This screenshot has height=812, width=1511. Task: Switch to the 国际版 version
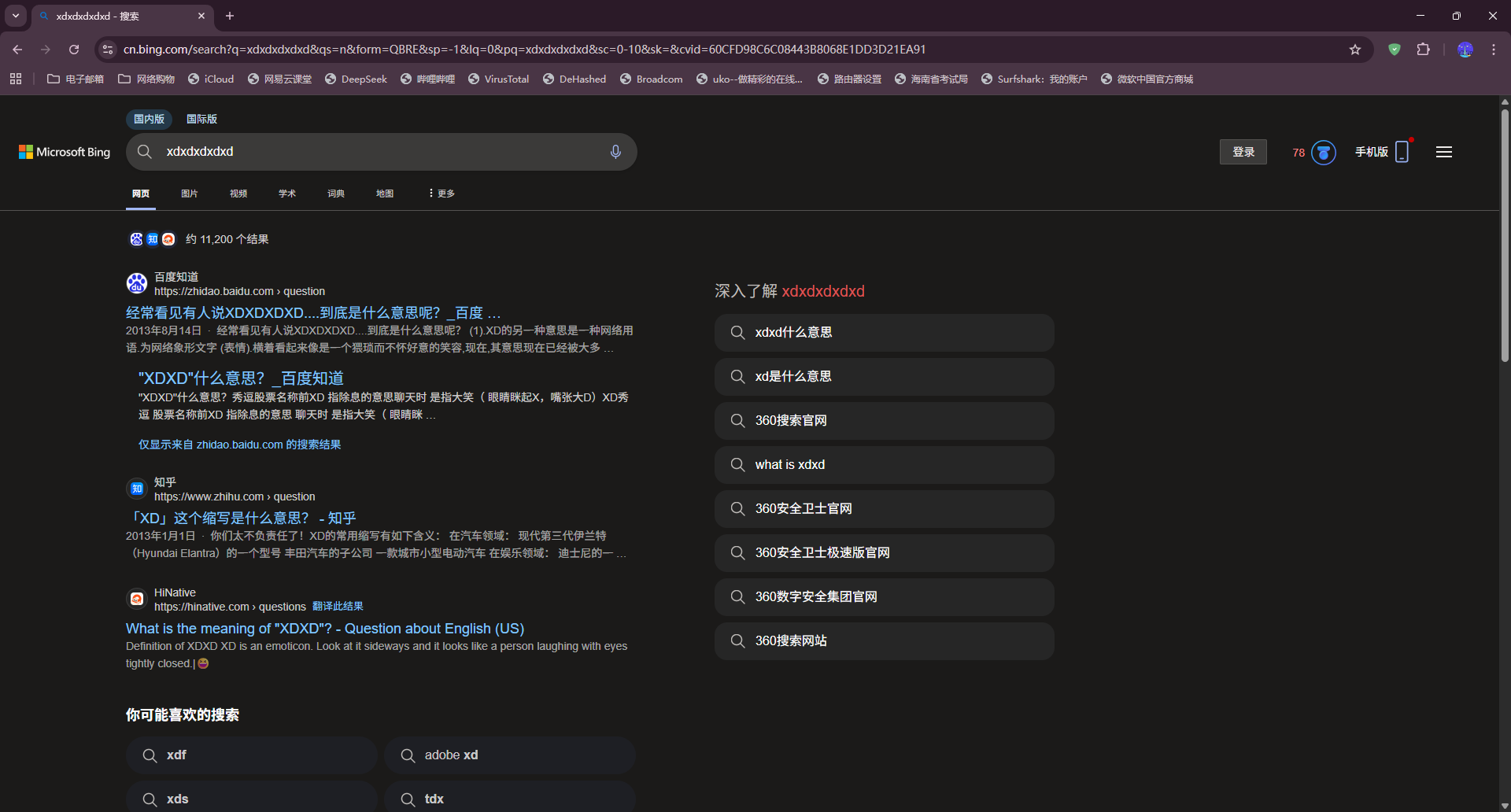[x=201, y=119]
